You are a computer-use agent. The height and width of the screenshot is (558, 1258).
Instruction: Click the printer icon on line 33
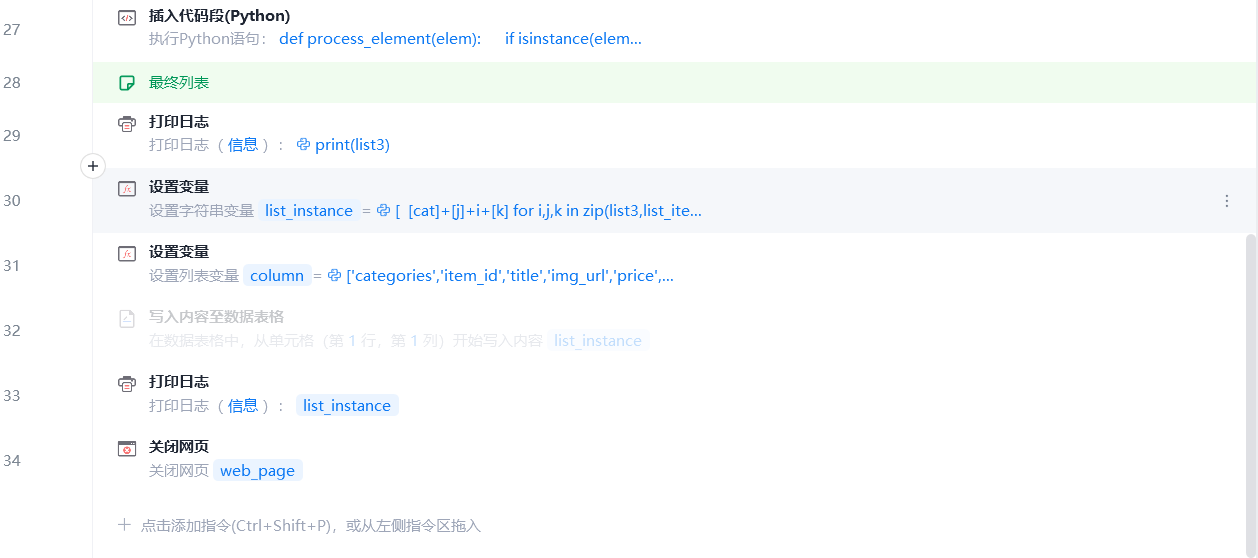click(127, 383)
